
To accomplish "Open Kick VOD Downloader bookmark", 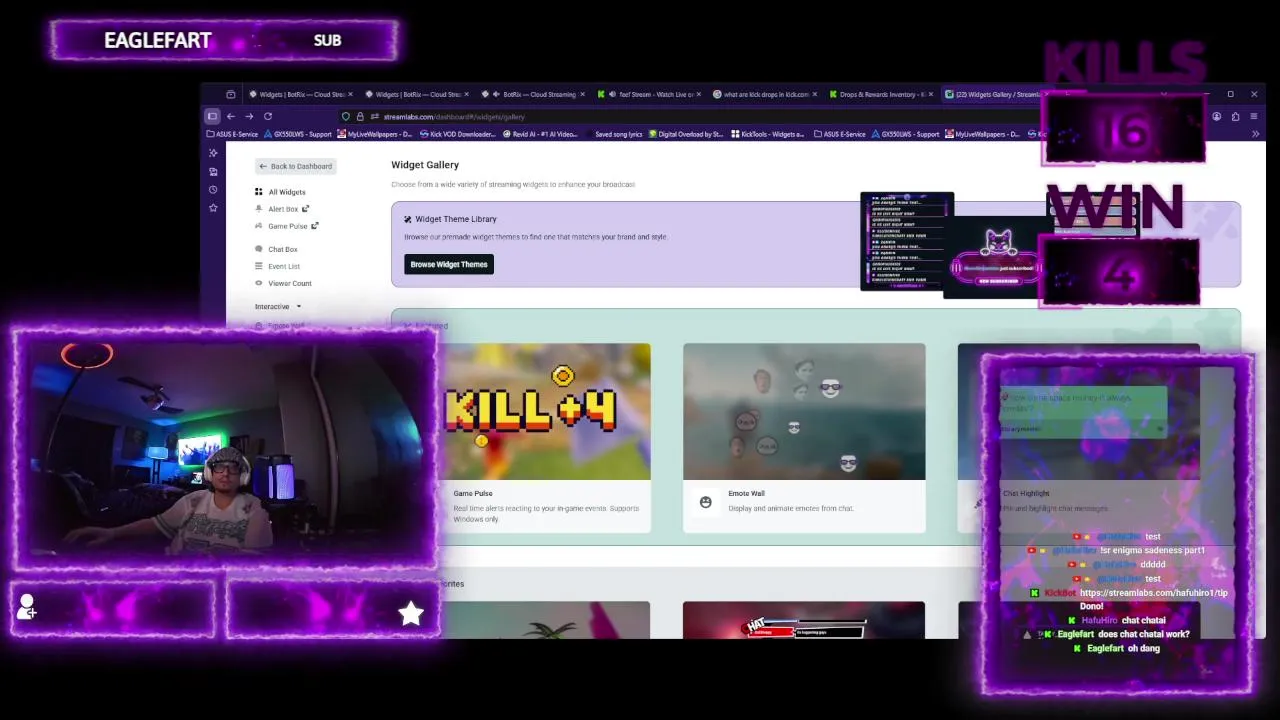I will 457,134.
